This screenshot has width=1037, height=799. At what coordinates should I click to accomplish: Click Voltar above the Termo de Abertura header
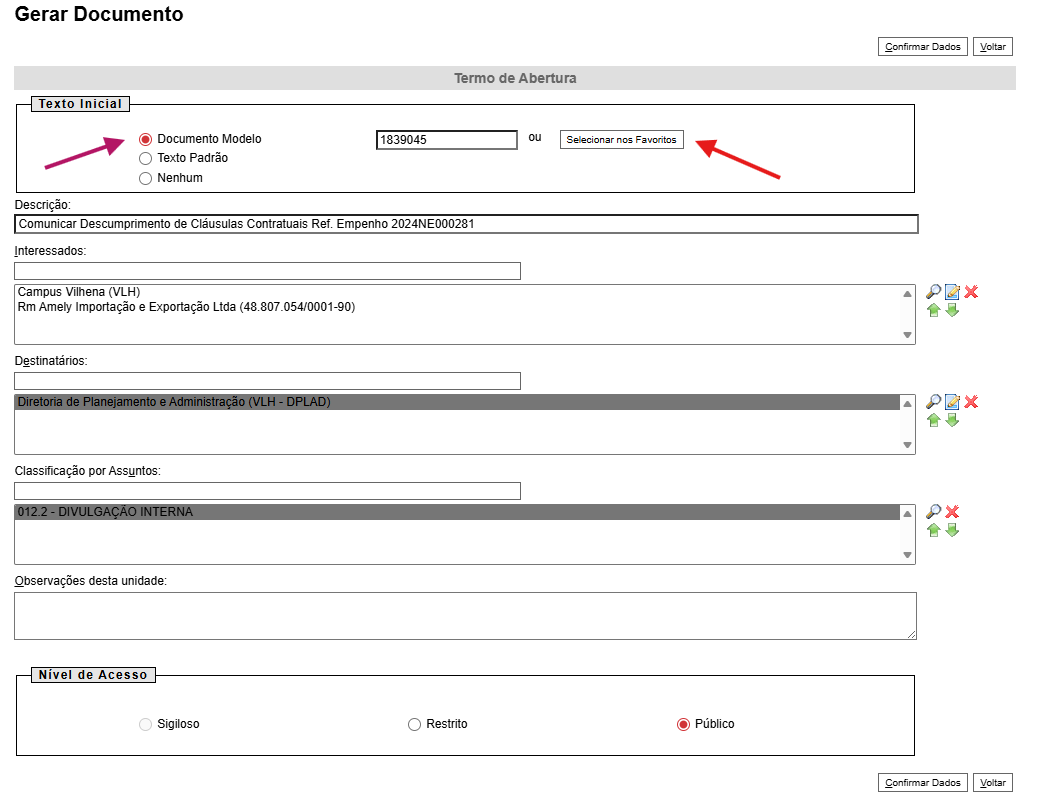tap(993, 47)
